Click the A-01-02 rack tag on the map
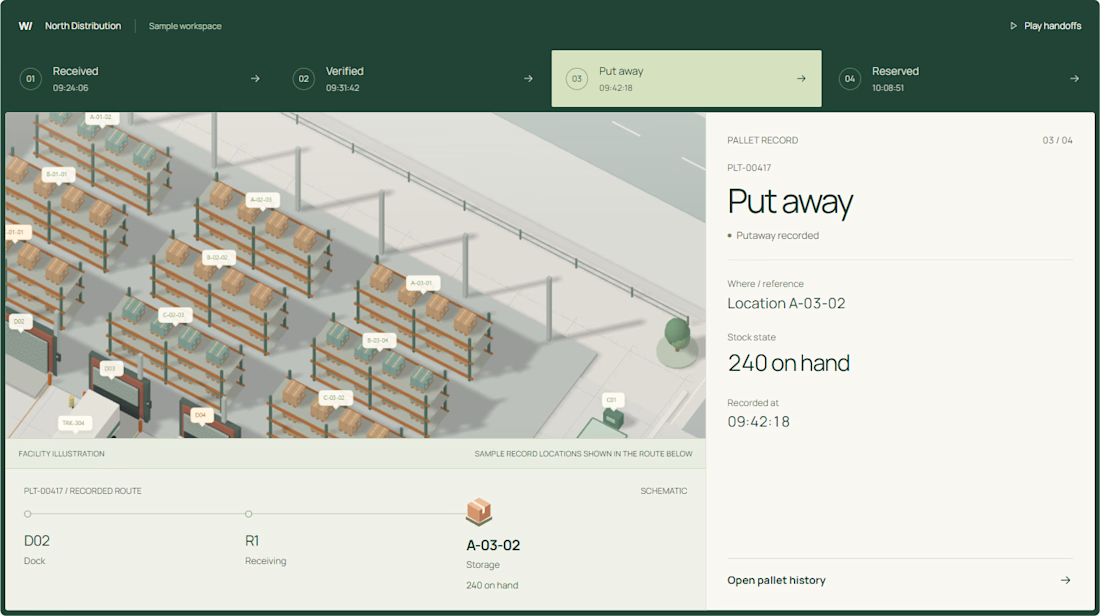Image resolution: width=1100 pixels, height=616 pixels. [101, 117]
